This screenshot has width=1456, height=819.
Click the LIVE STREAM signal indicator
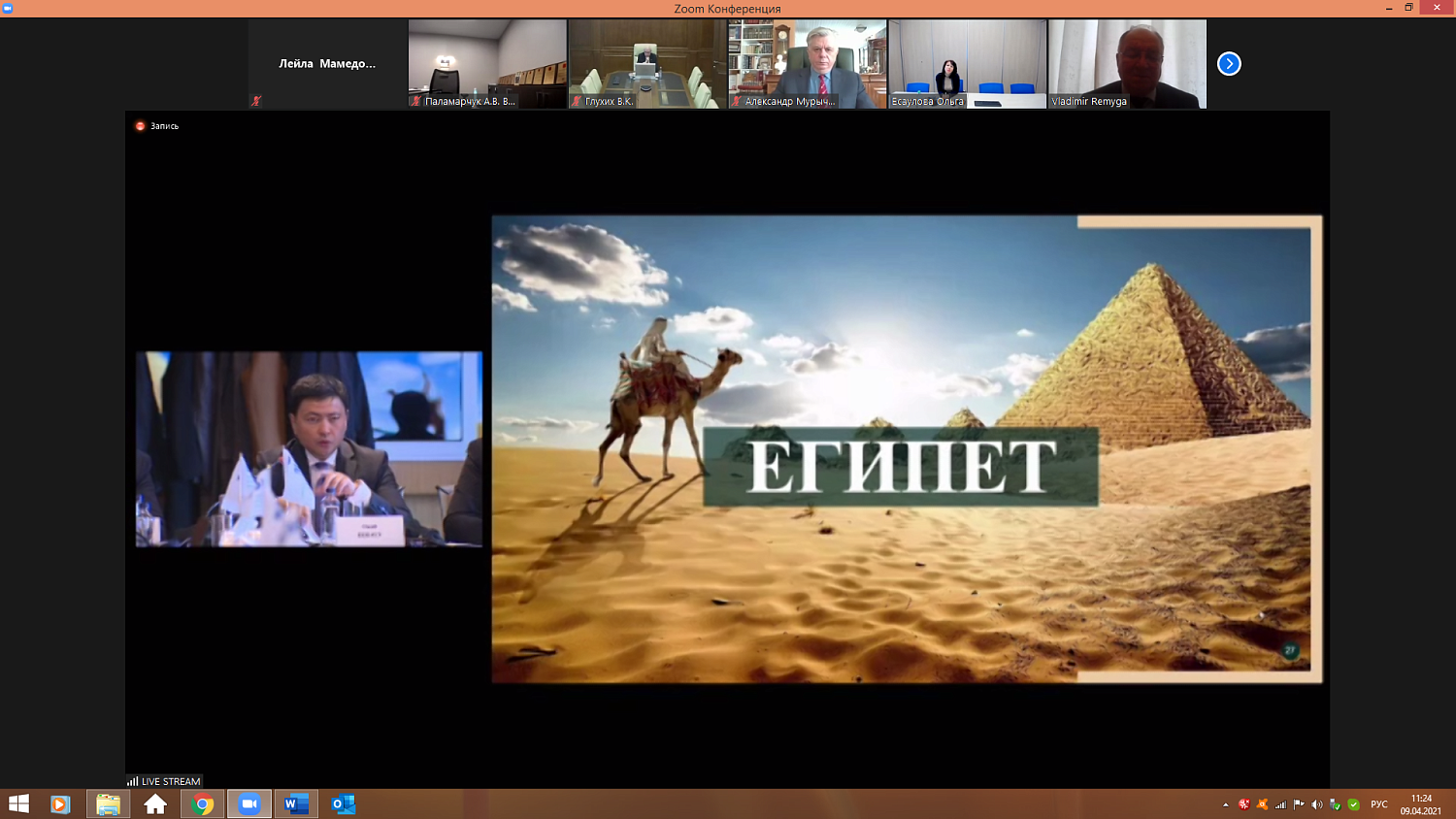(x=163, y=781)
